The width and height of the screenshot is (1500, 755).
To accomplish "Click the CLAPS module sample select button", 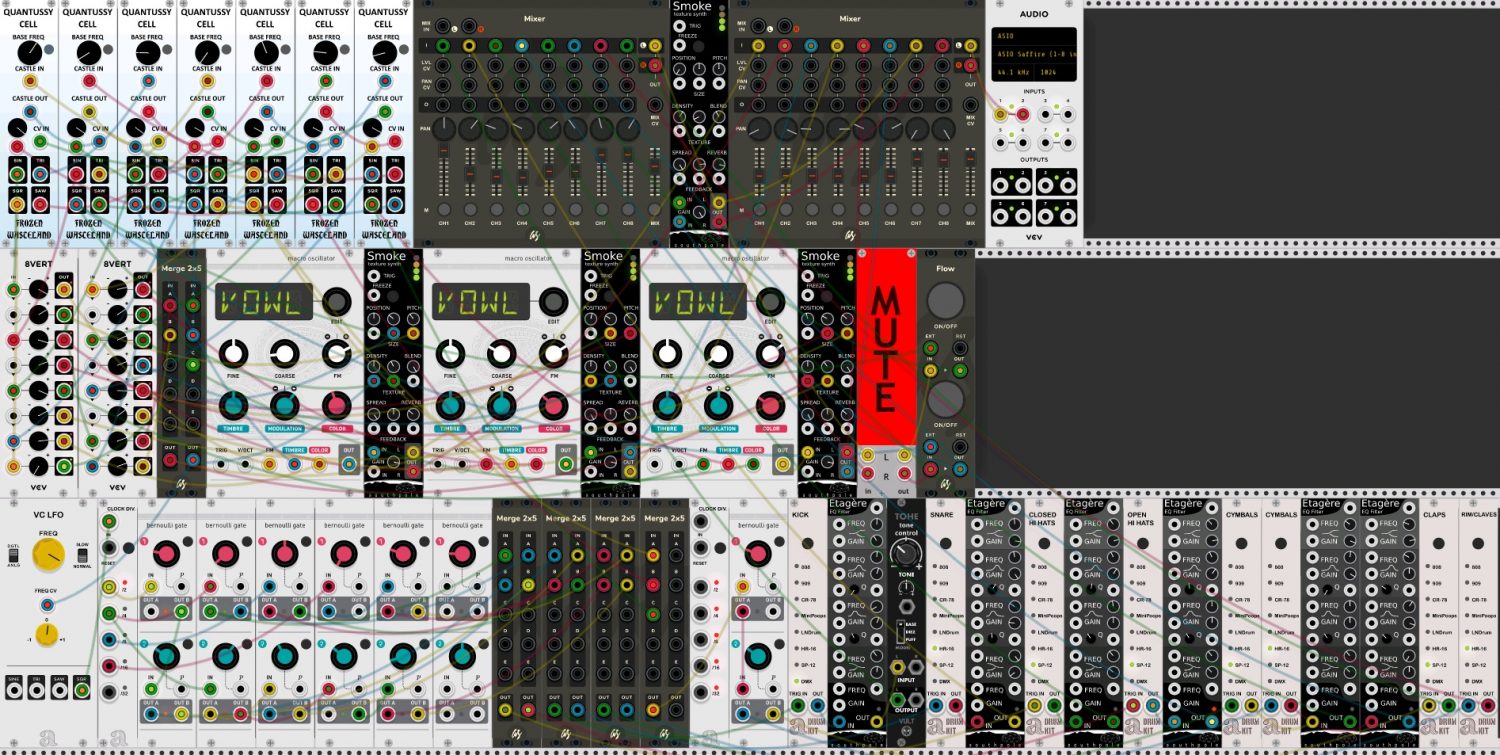I will [x=1439, y=543].
